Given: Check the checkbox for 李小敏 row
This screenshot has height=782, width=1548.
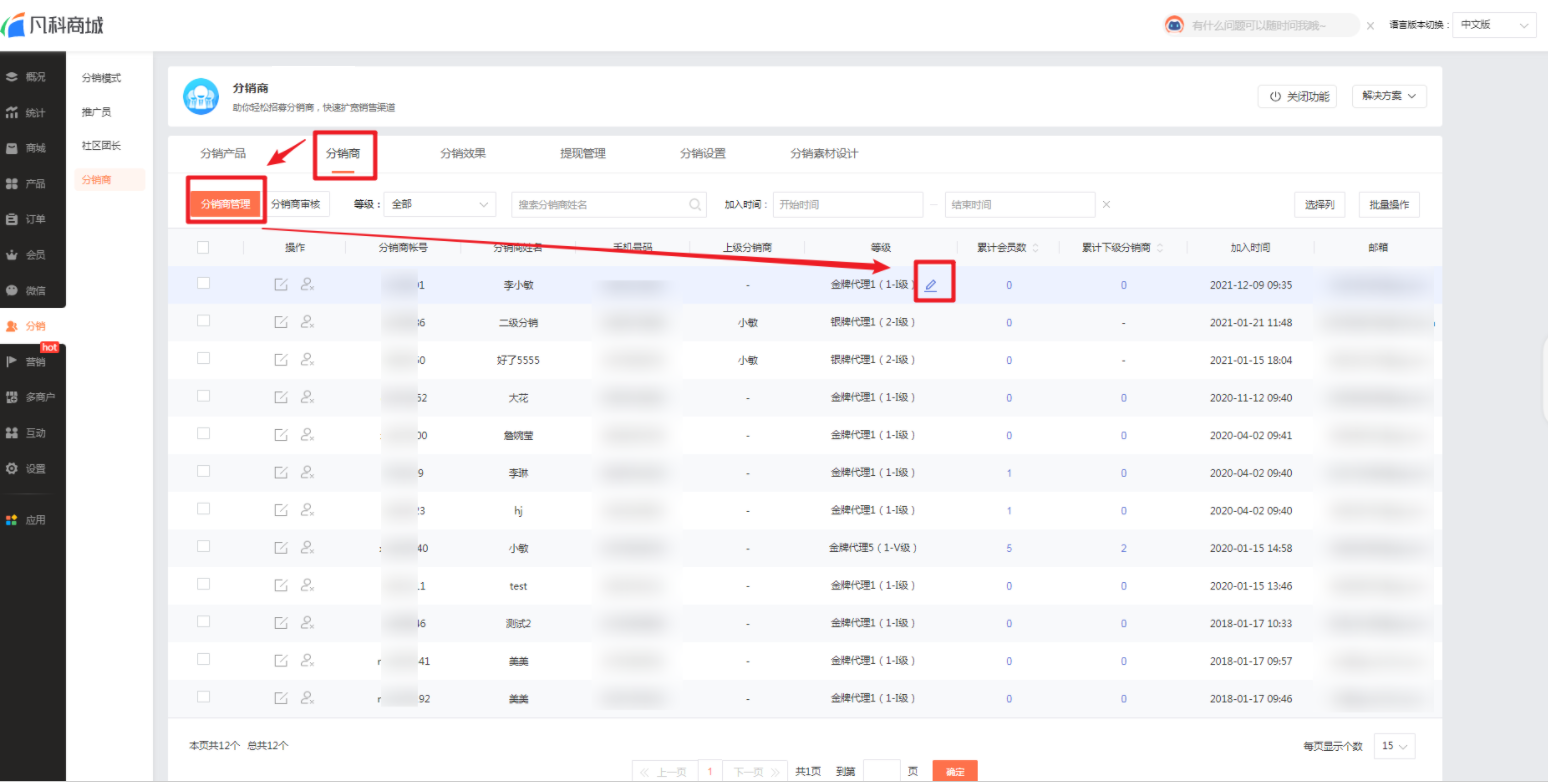Looking at the screenshot, I should tap(203, 284).
